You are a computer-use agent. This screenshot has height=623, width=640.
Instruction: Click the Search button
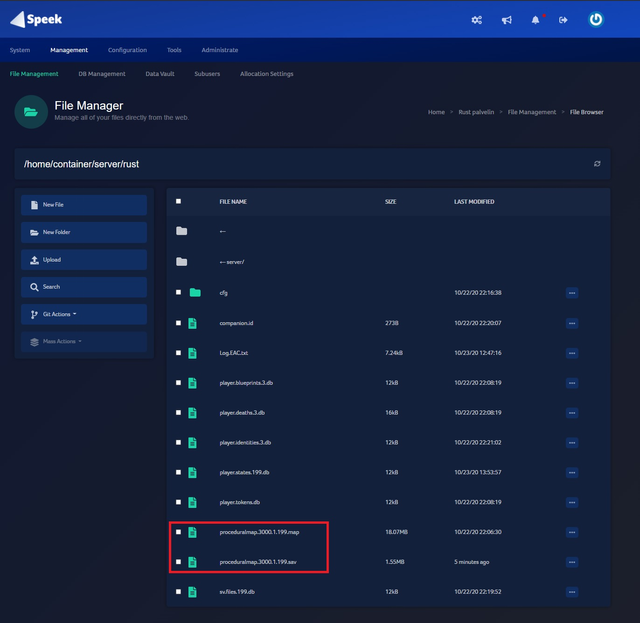pyautogui.click(x=84, y=287)
